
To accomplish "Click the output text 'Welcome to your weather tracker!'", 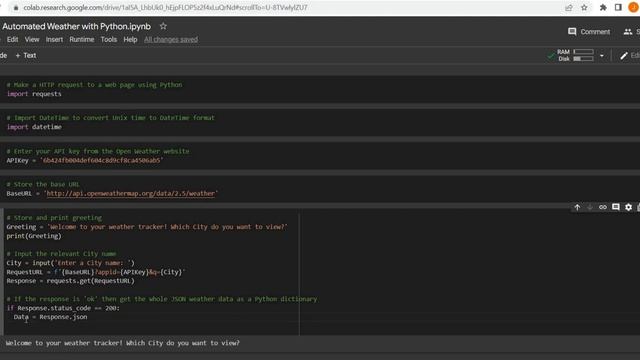I will pos(64,343).
